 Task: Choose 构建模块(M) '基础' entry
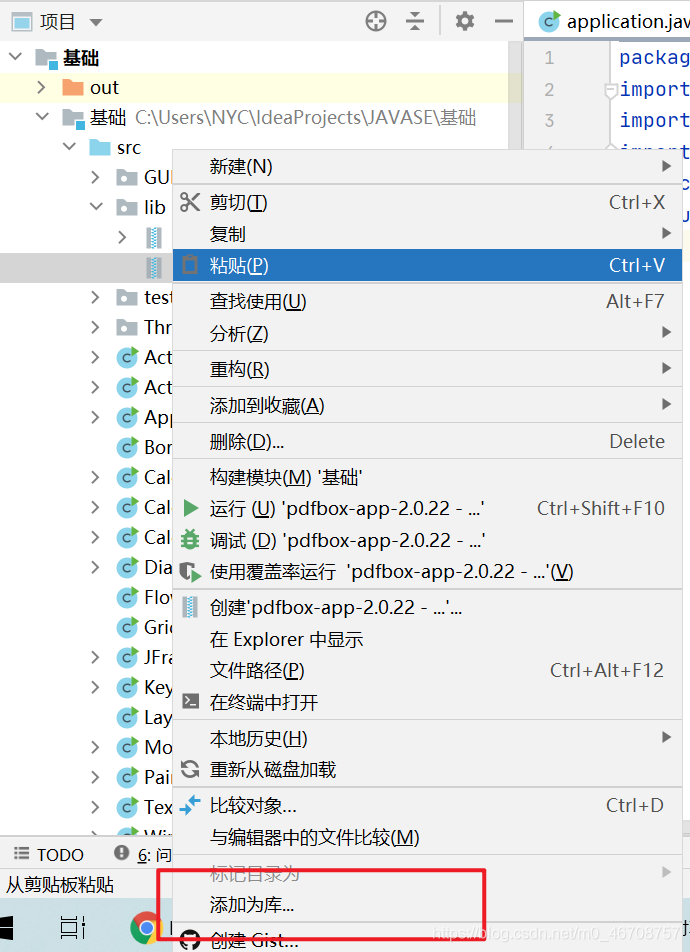coord(427,477)
